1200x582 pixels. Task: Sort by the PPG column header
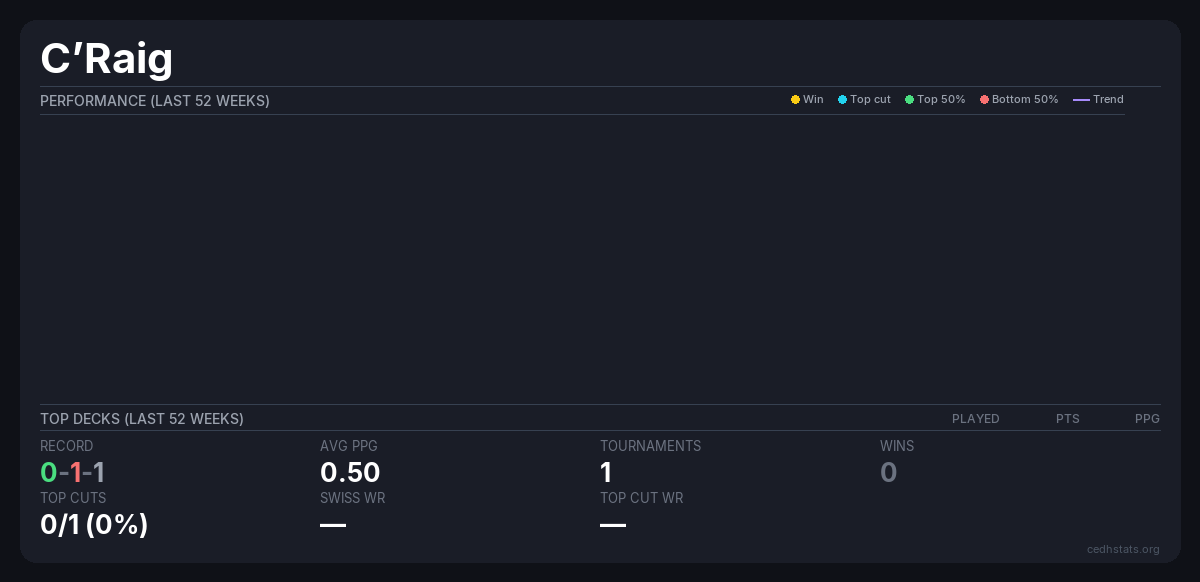coord(1147,419)
